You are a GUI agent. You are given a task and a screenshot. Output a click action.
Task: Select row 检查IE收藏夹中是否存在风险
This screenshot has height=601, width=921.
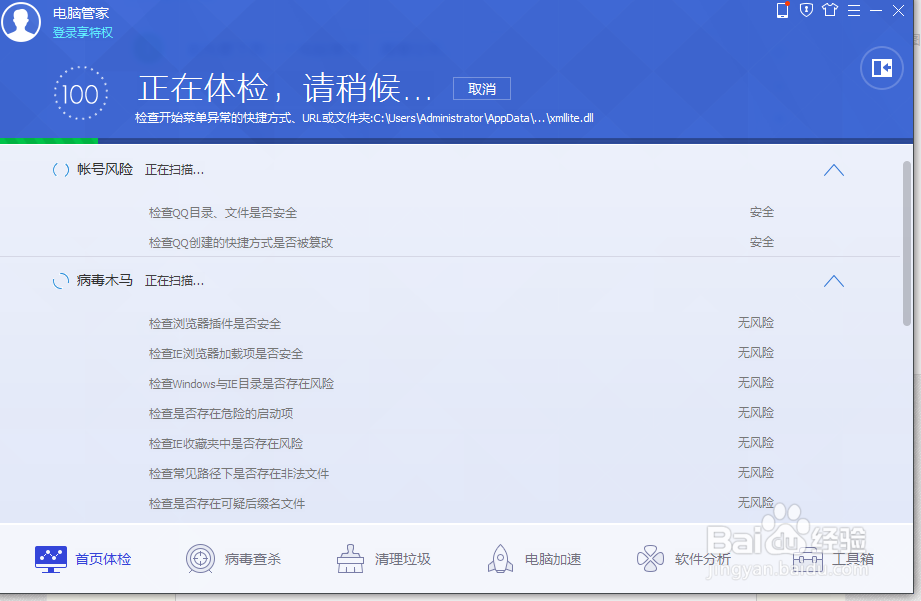(461, 444)
